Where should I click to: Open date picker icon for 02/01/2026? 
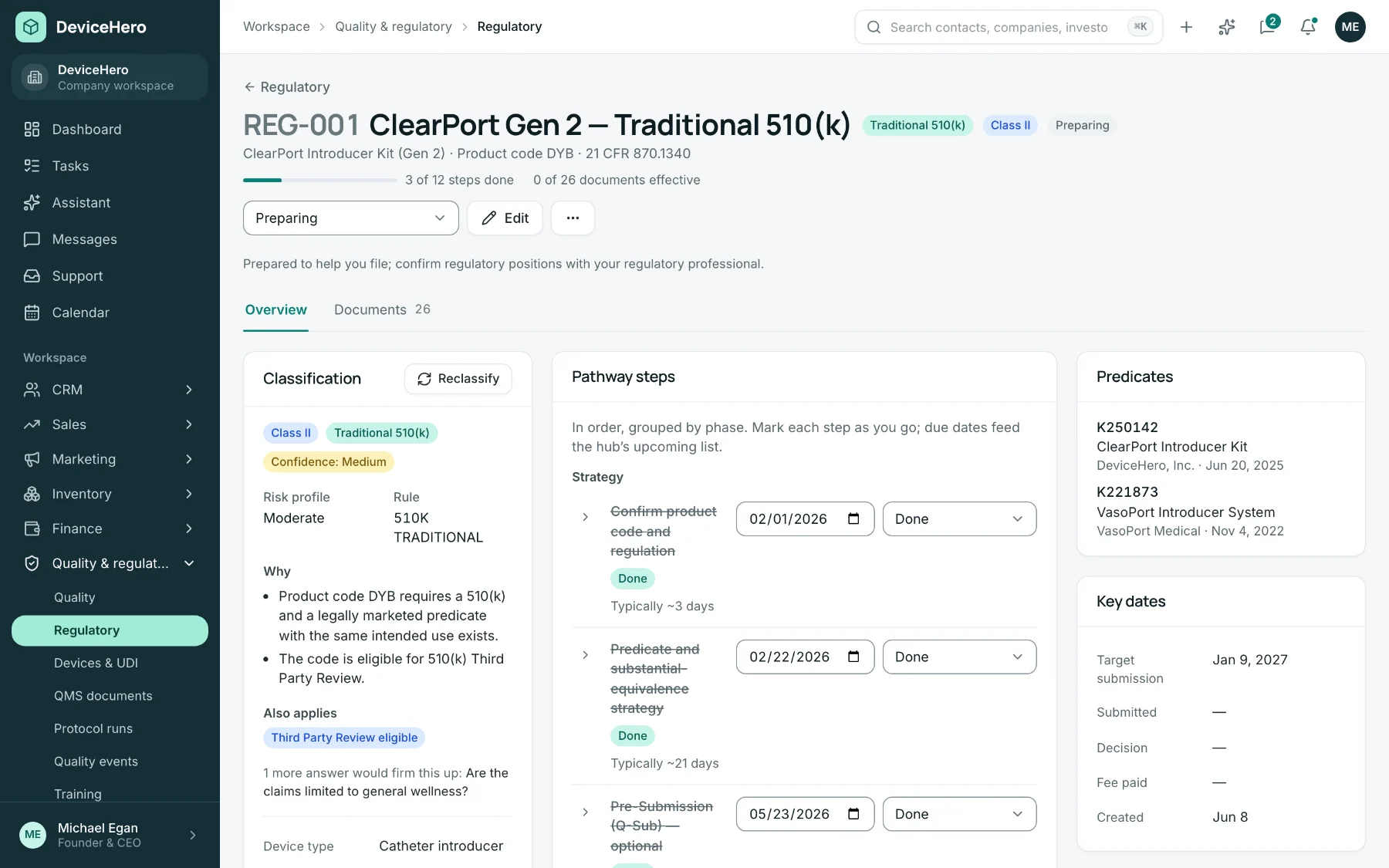[x=853, y=518]
